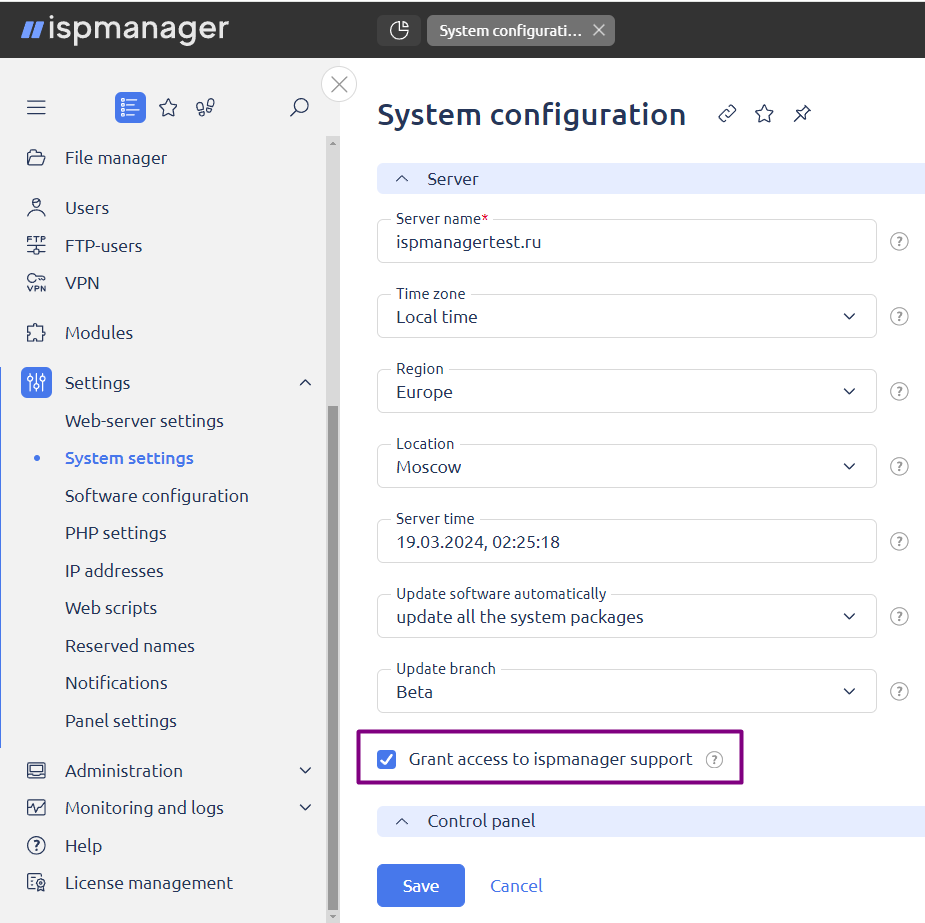Show help for Grant access option
The image size is (925, 923).
[x=714, y=759]
